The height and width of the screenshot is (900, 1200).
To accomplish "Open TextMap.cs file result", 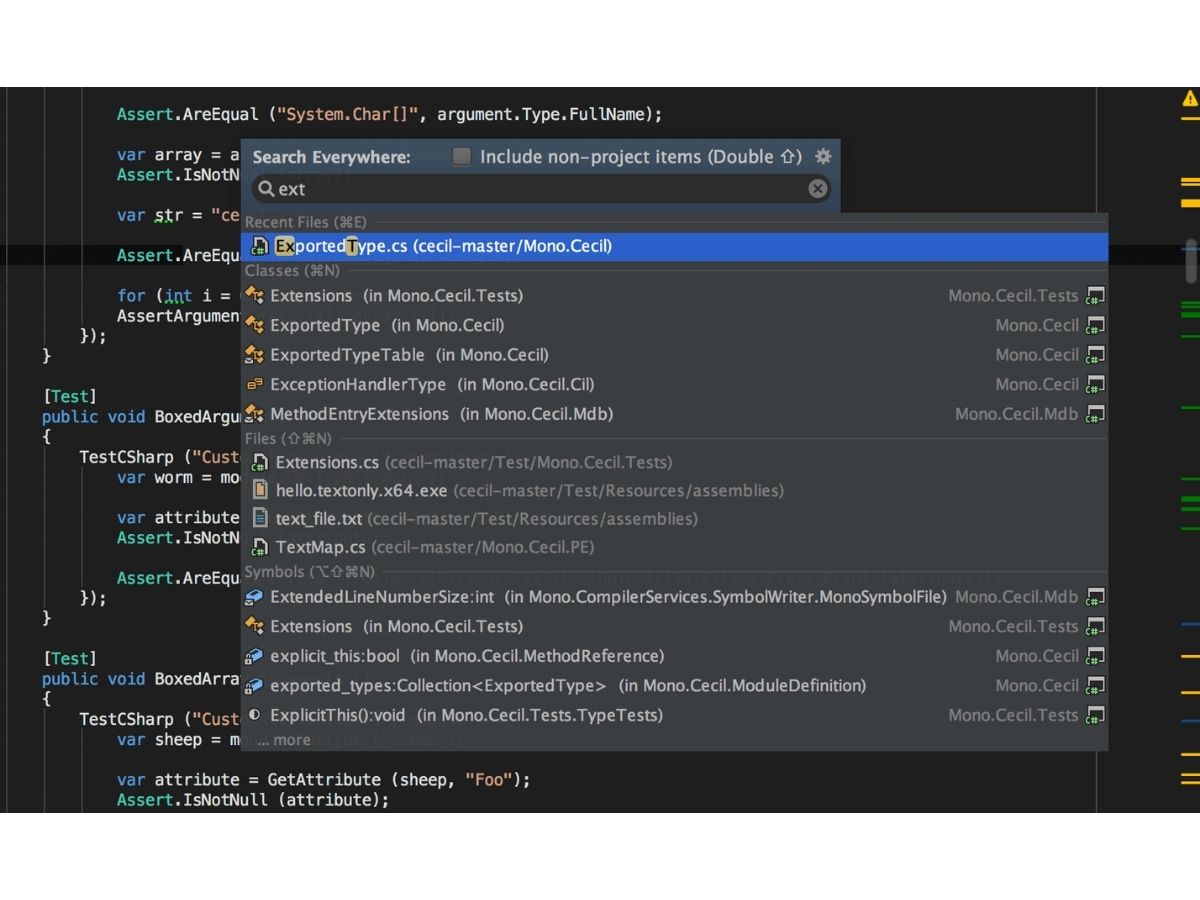I will click(x=675, y=547).
